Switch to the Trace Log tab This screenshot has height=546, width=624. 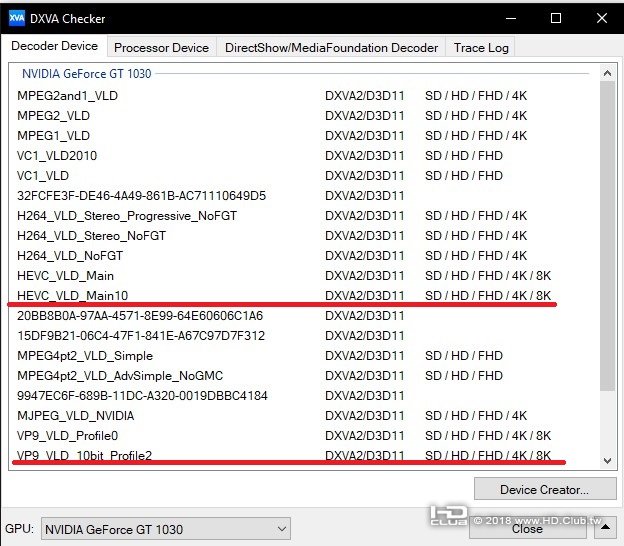[481, 48]
